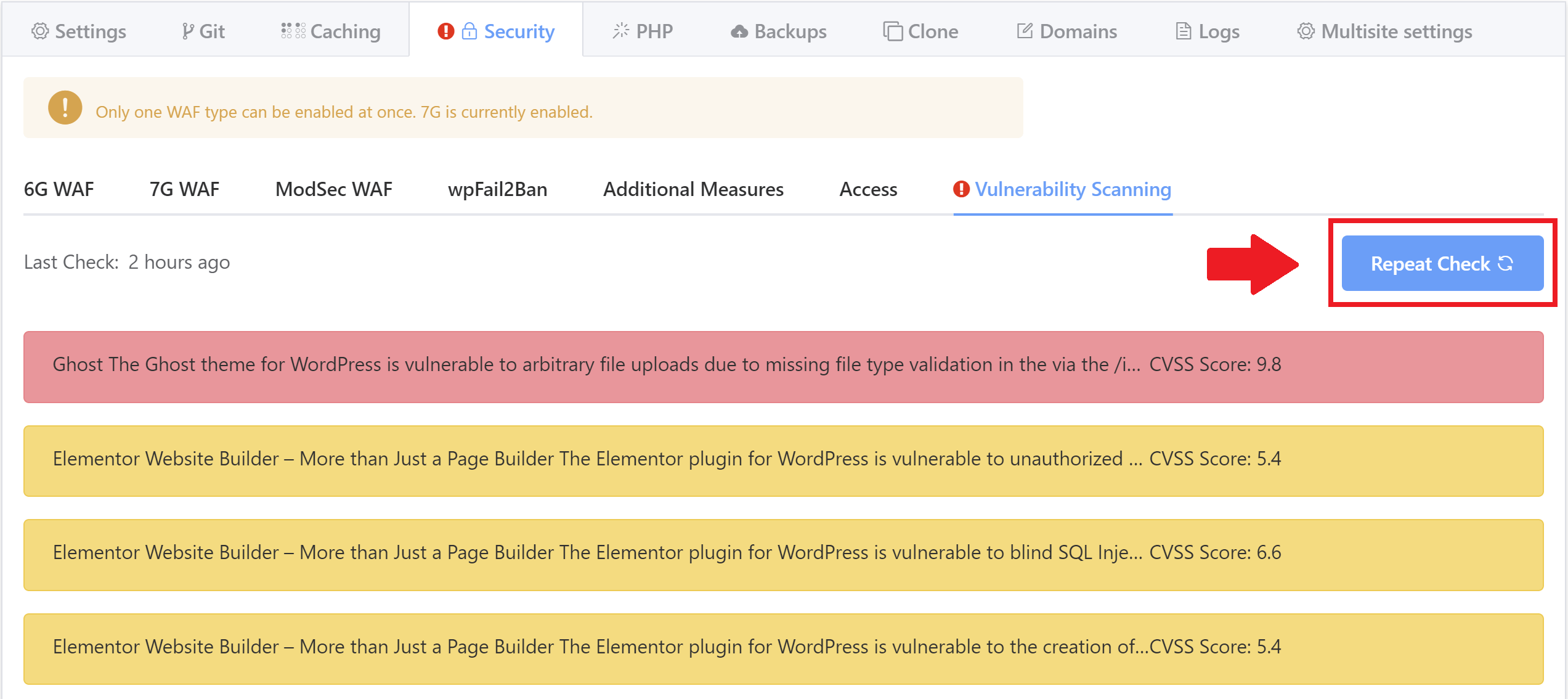Open the Domains tab
The width and height of the screenshot is (1568, 699).
point(1066,31)
